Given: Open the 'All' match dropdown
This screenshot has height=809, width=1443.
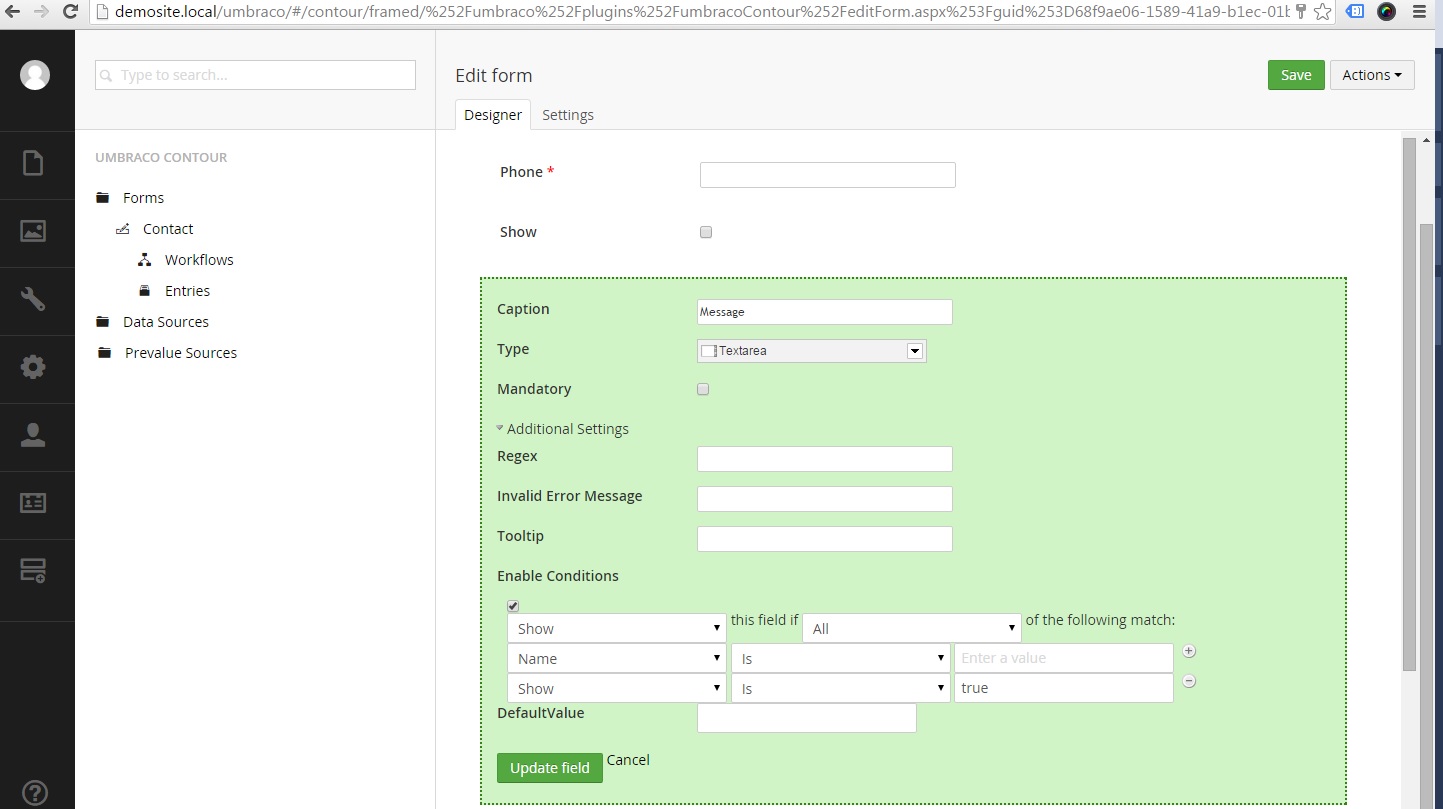Looking at the screenshot, I should coord(911,628).
